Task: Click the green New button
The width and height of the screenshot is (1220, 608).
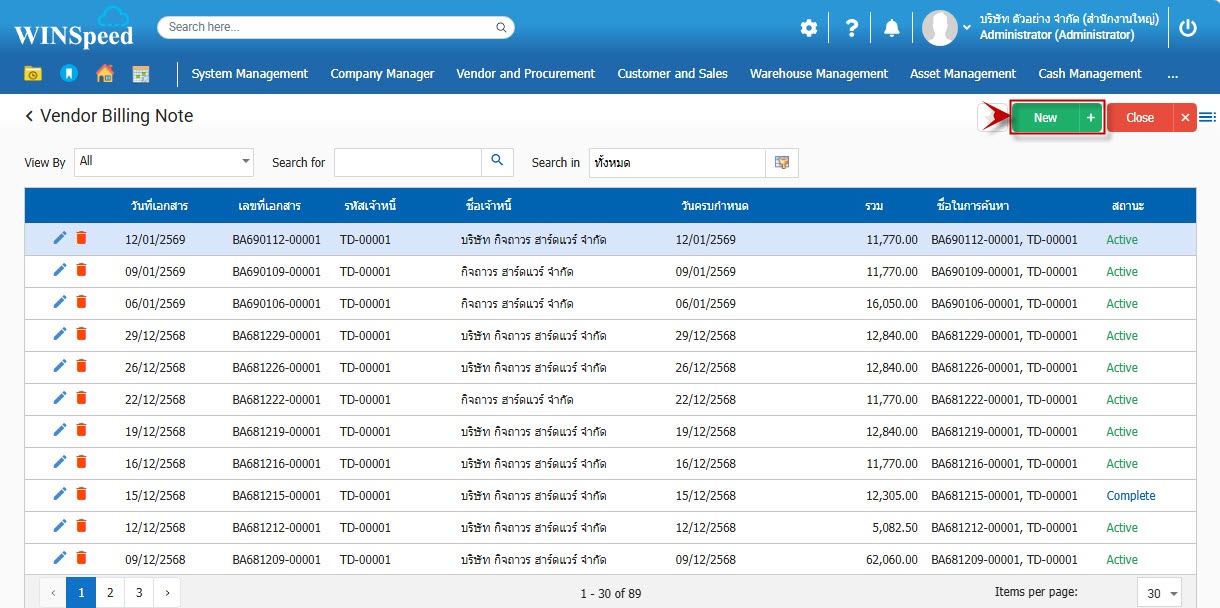Action: (x=1045, y=118)
